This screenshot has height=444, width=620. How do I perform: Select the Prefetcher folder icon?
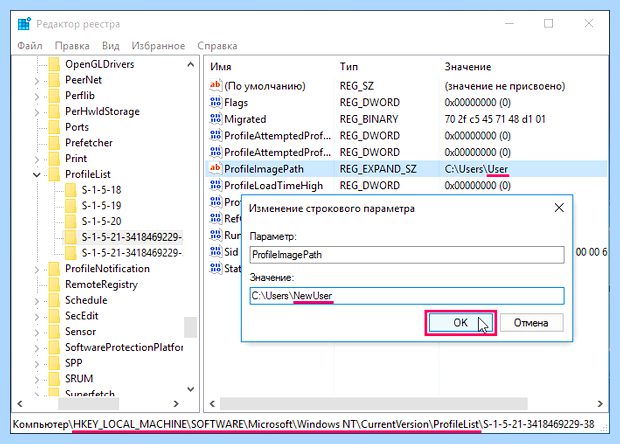pos(54,143)
